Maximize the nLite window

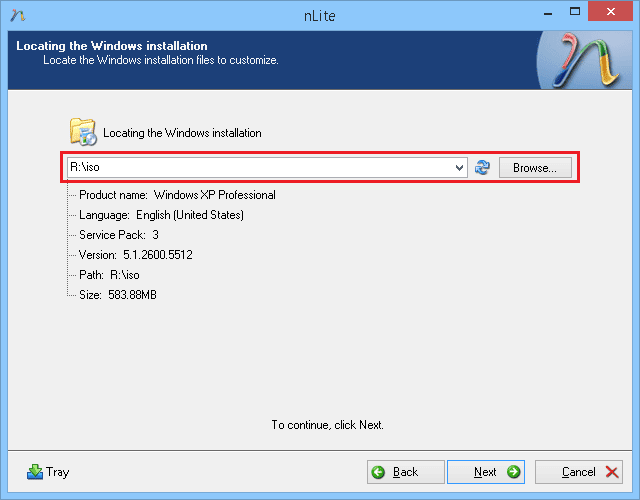(575, 11)
